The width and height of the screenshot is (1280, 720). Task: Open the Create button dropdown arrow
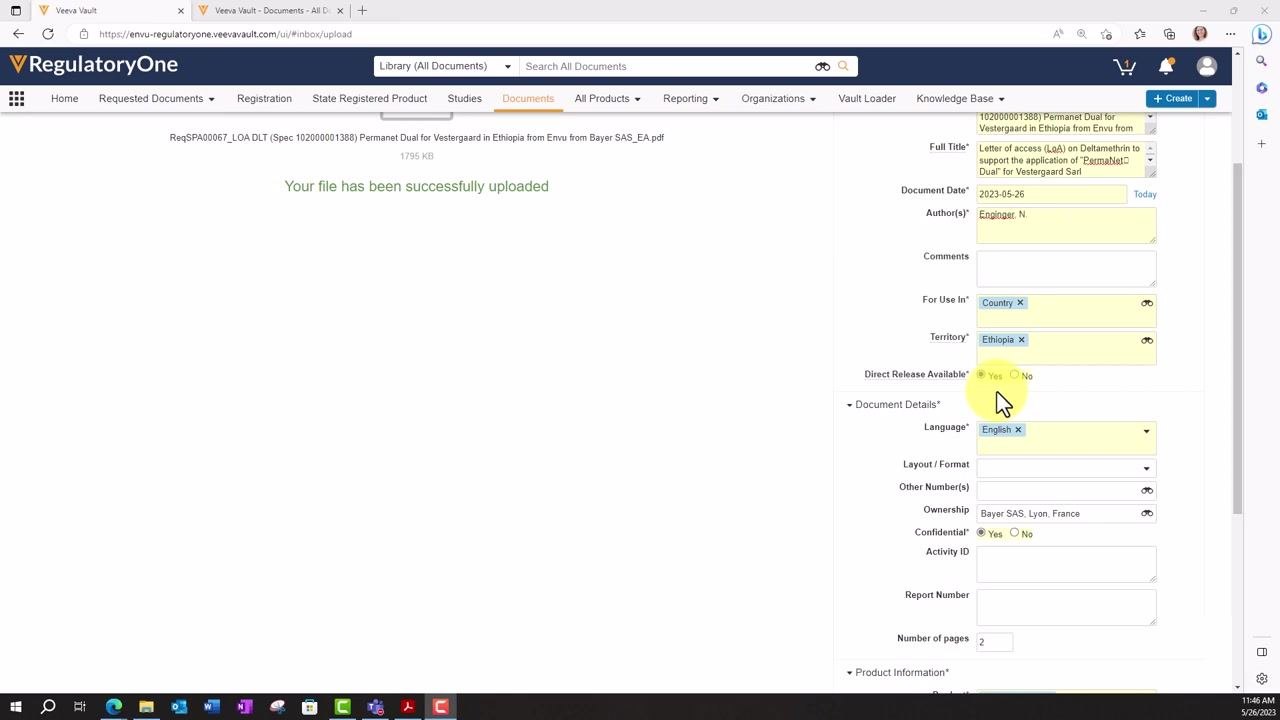point(1207,98)
